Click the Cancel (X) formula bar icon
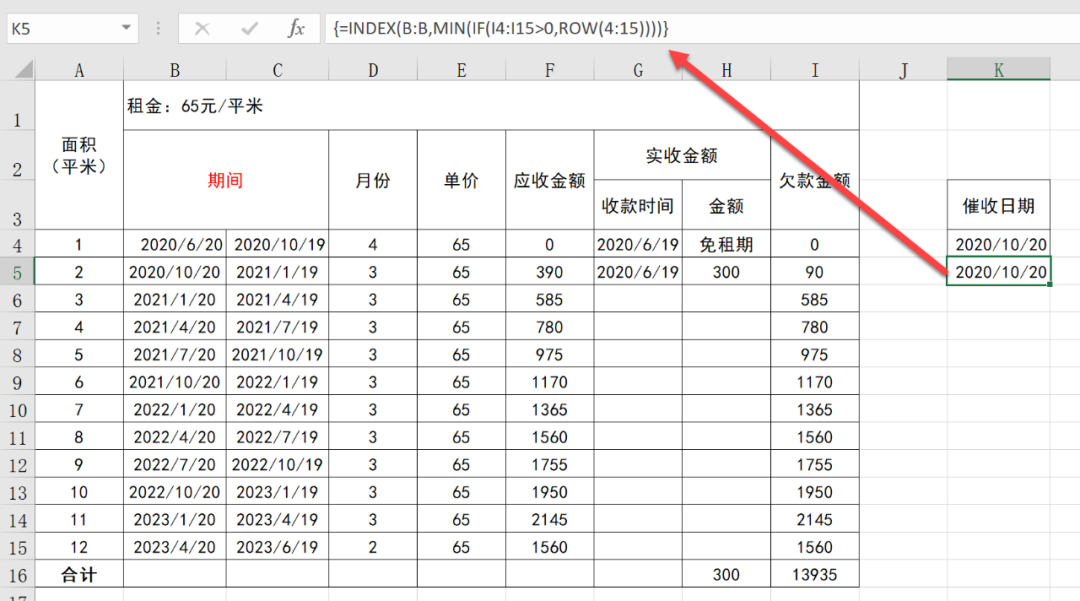1080x601 pixels. (x=202, y=28)
